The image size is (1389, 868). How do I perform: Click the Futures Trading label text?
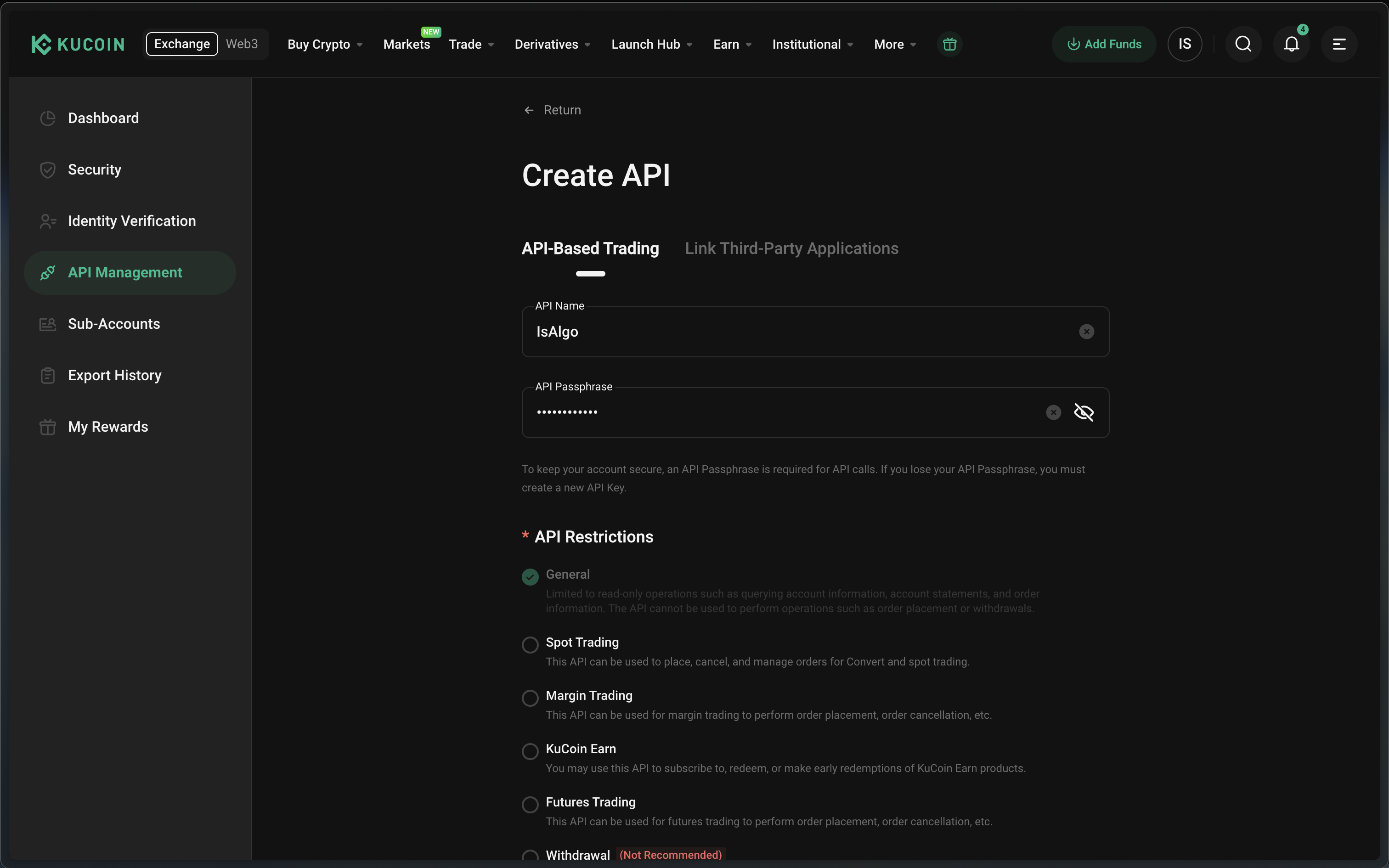tap(591, 802)
